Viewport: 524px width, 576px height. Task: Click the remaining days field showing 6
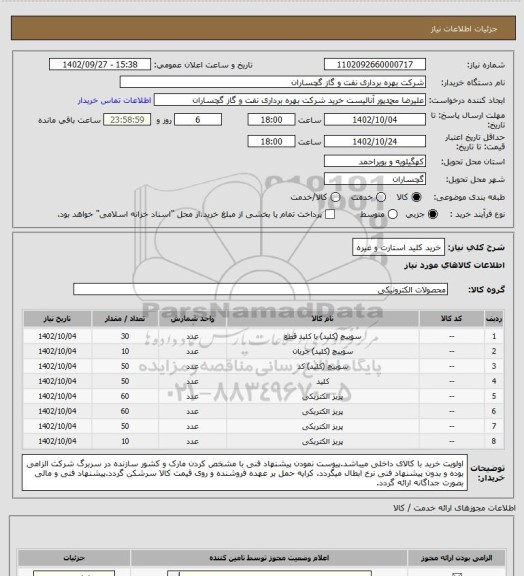[198, 120]
